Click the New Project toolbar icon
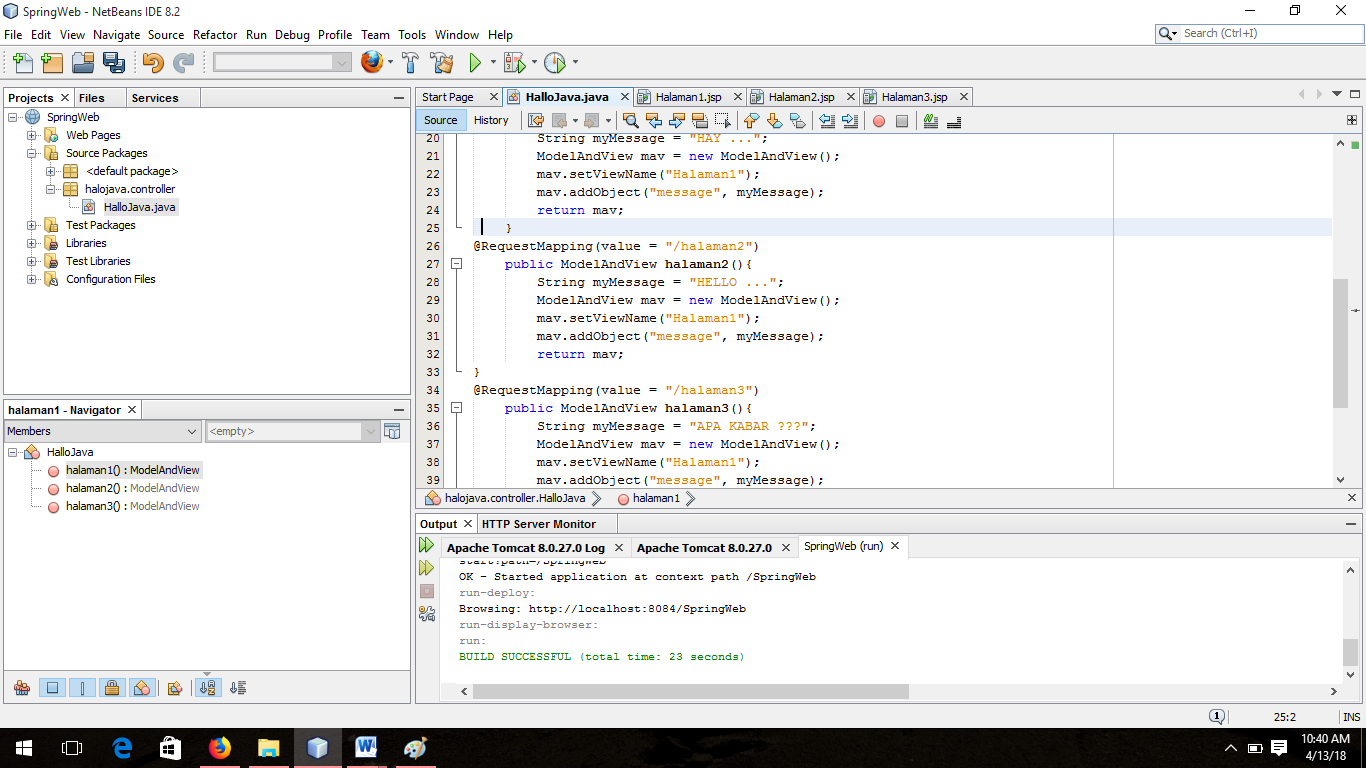 [52, 63]
